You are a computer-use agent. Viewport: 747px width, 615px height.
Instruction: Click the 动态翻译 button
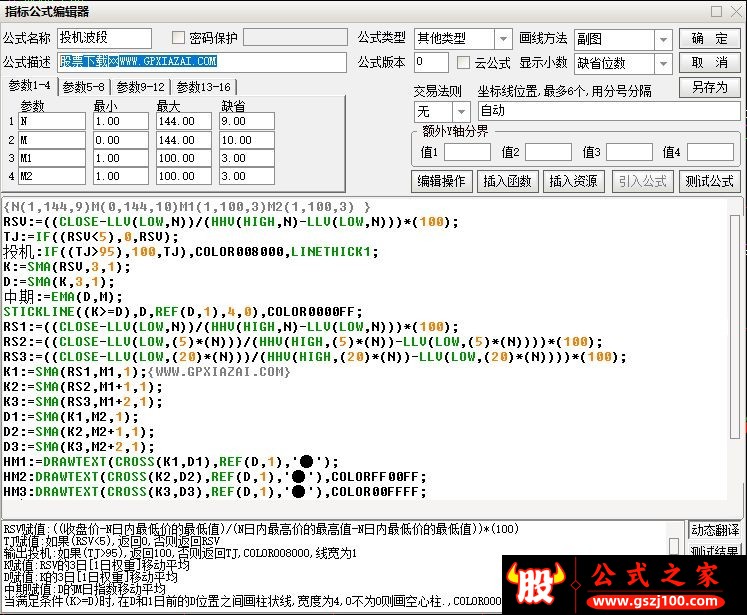(715, 530)
